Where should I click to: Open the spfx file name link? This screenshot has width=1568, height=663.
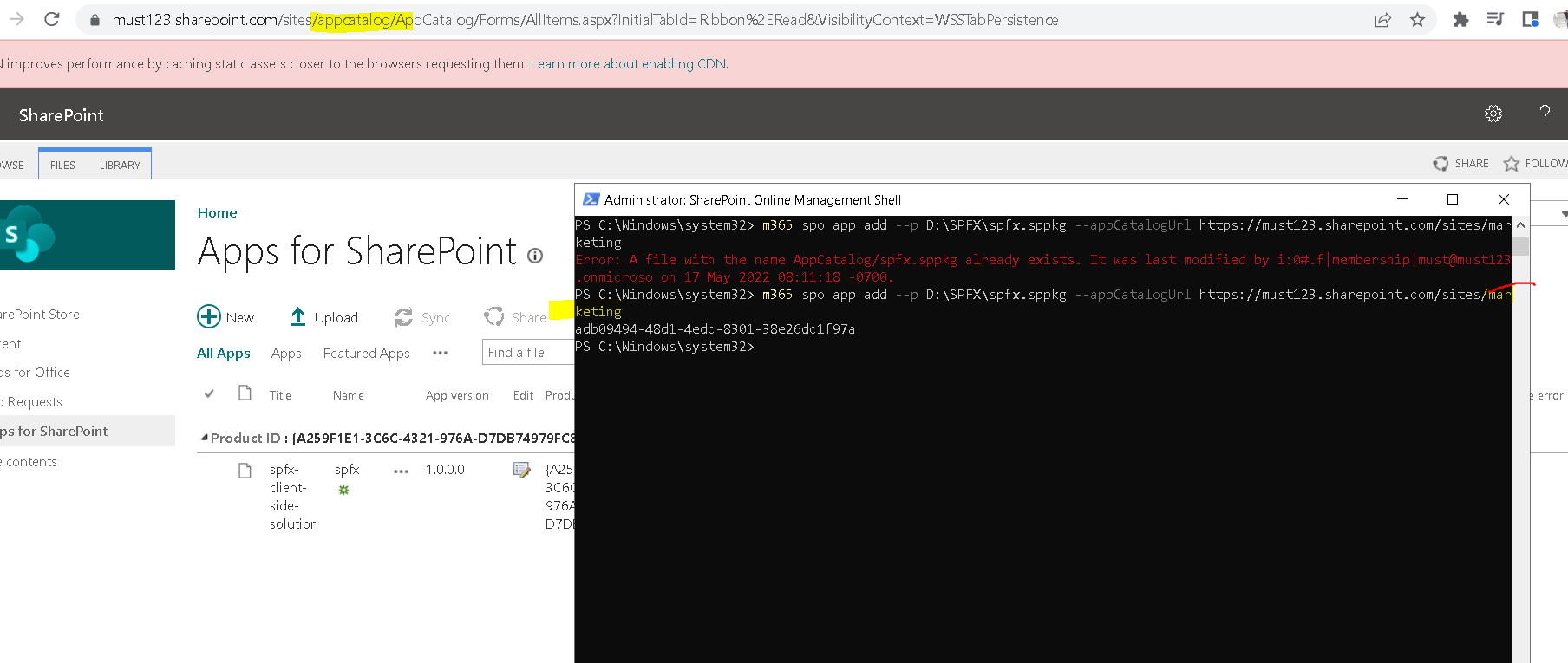point(347,469)
